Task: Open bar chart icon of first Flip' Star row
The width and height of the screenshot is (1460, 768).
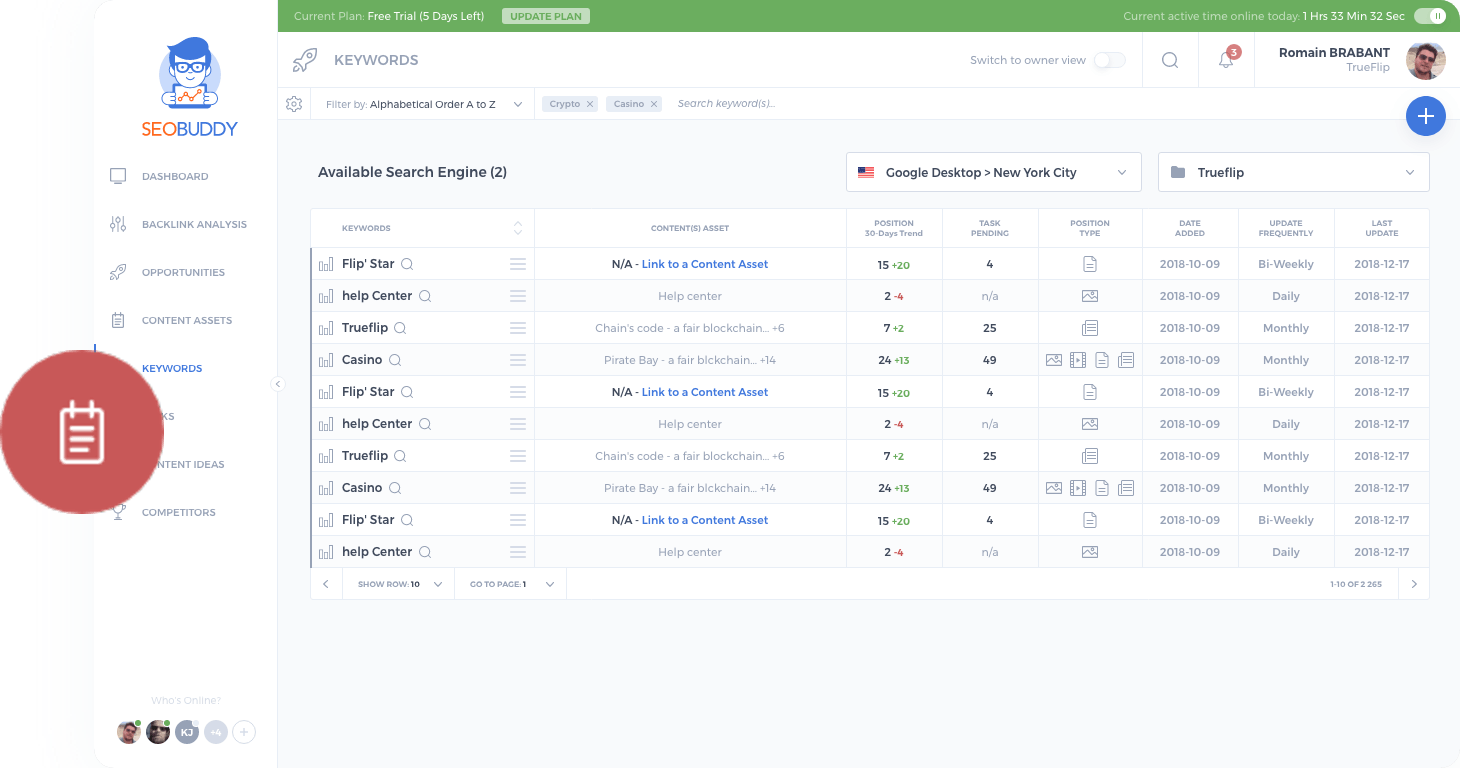Action: tap(326, 264)
